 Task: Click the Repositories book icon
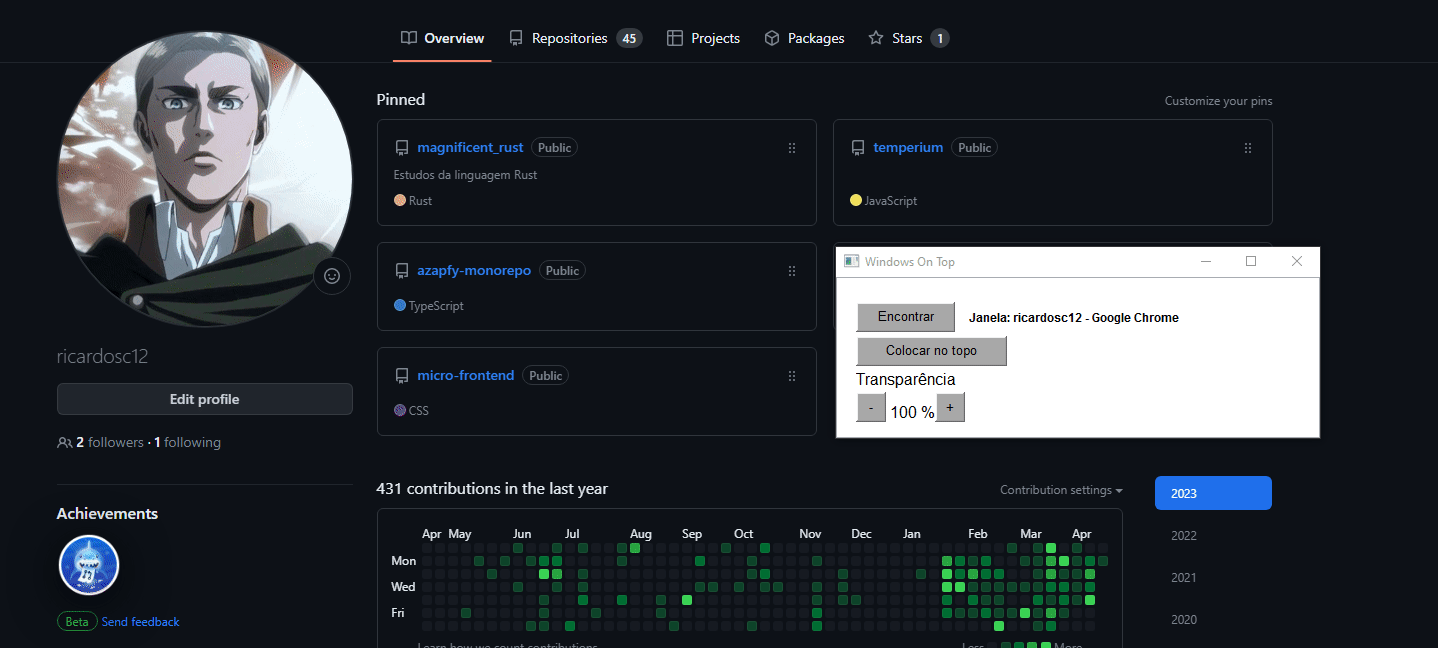coord(516,38)
